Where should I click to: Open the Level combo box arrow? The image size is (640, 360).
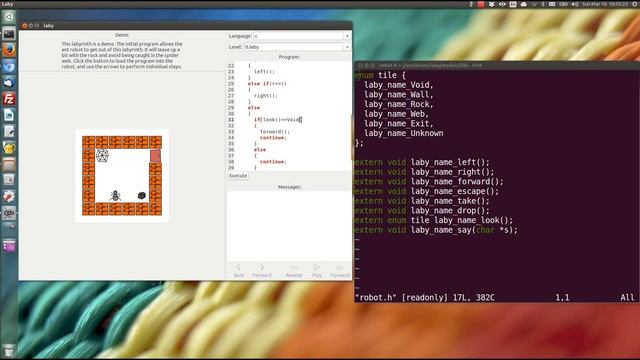click(x=347, y=47)
